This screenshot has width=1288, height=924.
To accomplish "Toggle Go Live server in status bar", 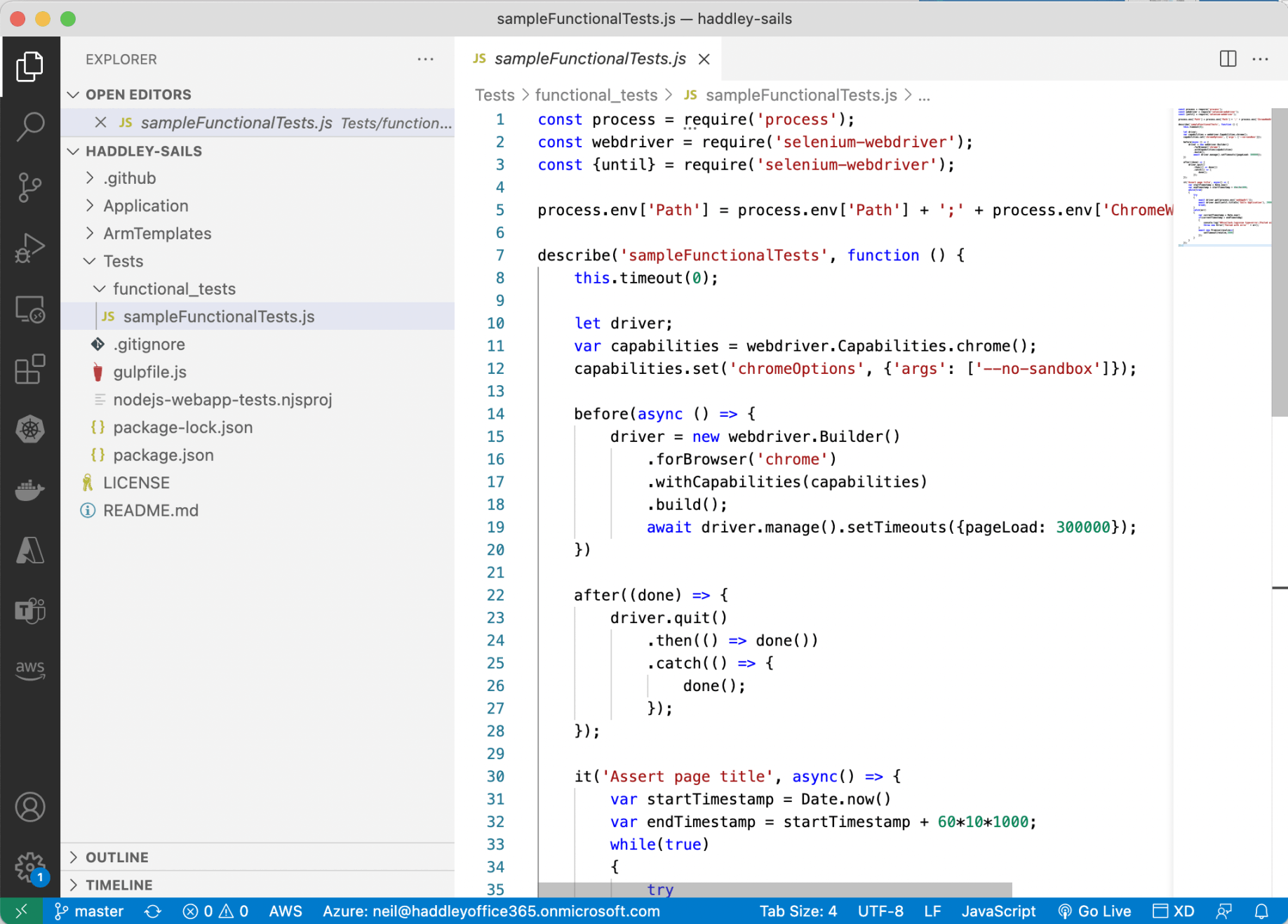I will pos(1094,911).
